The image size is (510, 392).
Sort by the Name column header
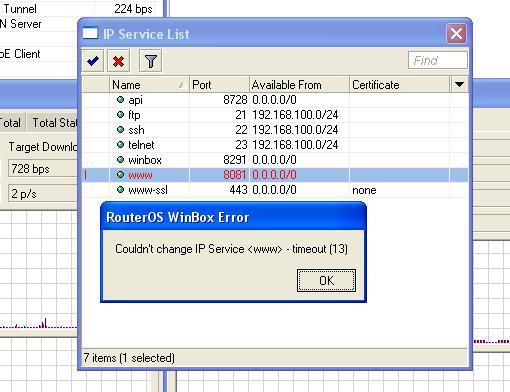[149, 85]
